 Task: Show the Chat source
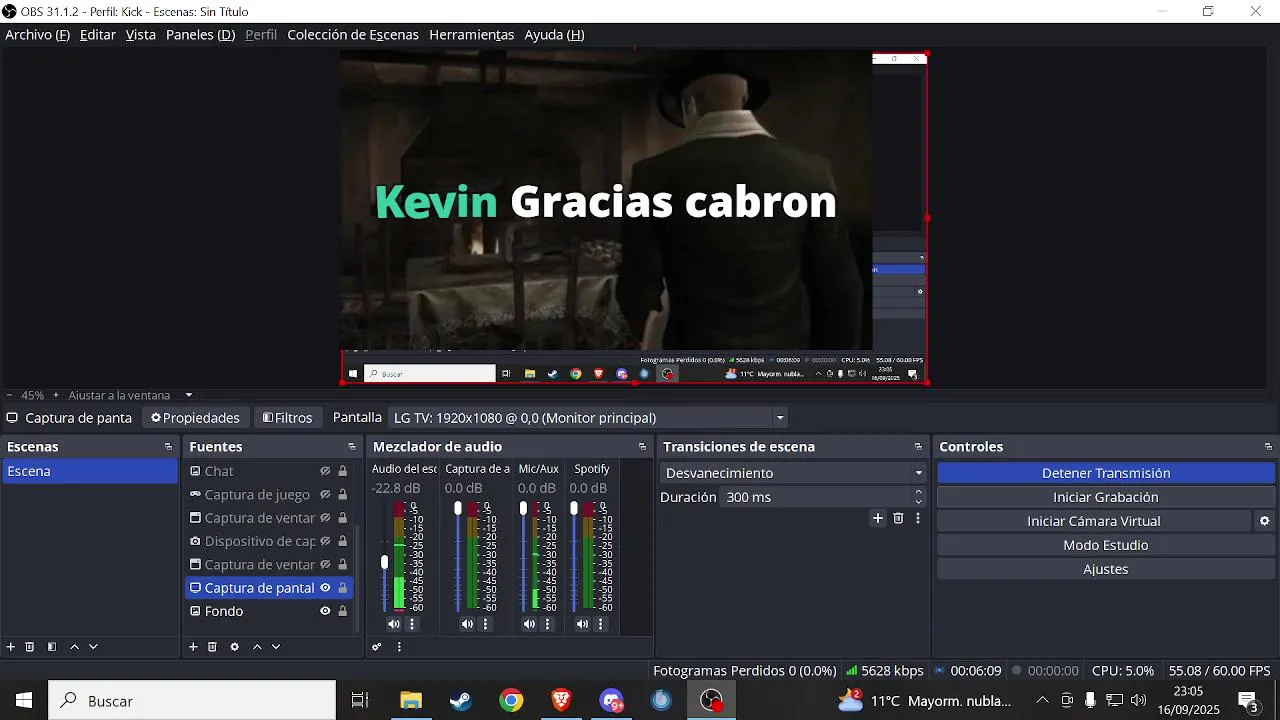tap(325, 471)
